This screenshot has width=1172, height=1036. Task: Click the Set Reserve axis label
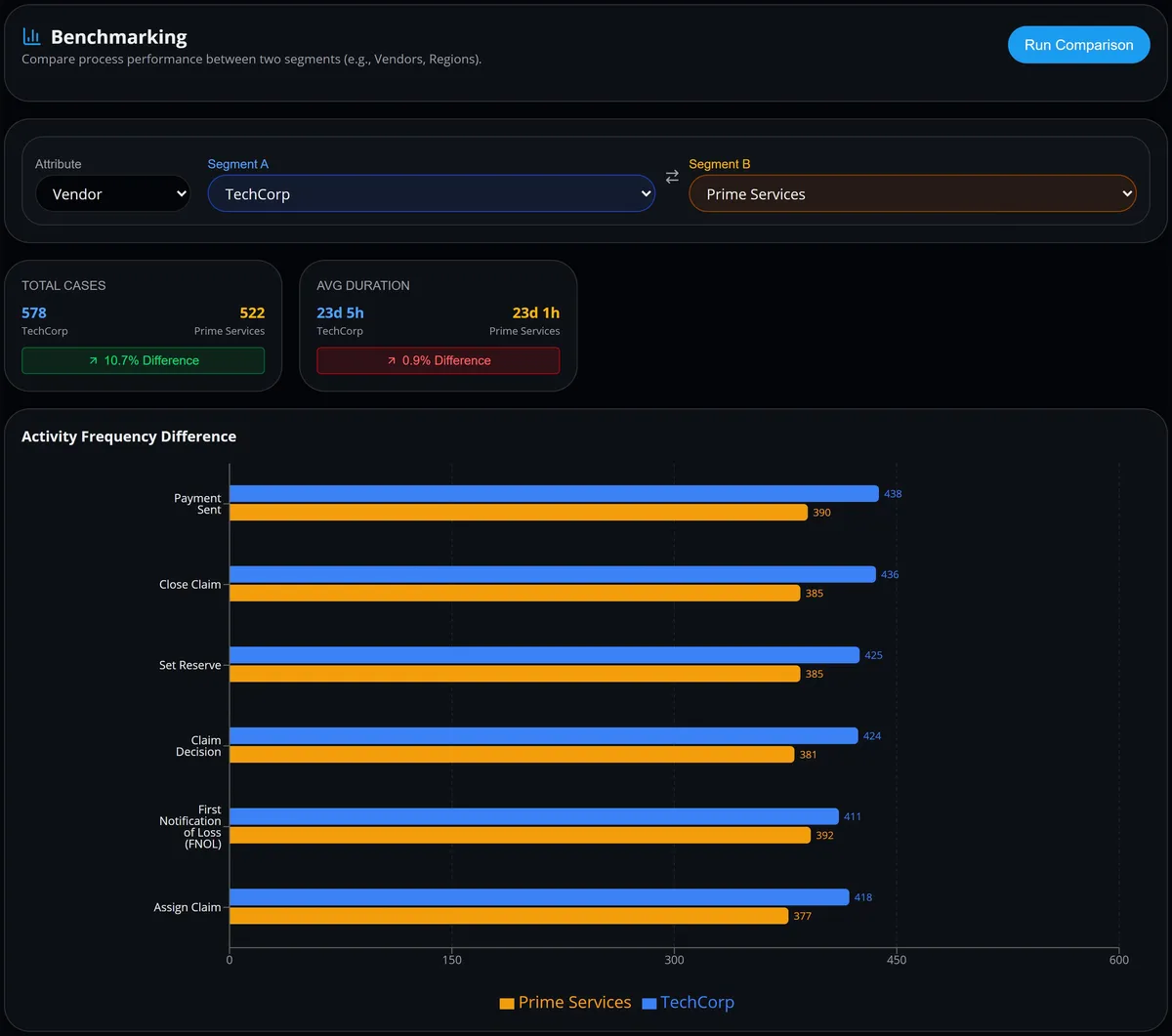(x=190, y=666)
